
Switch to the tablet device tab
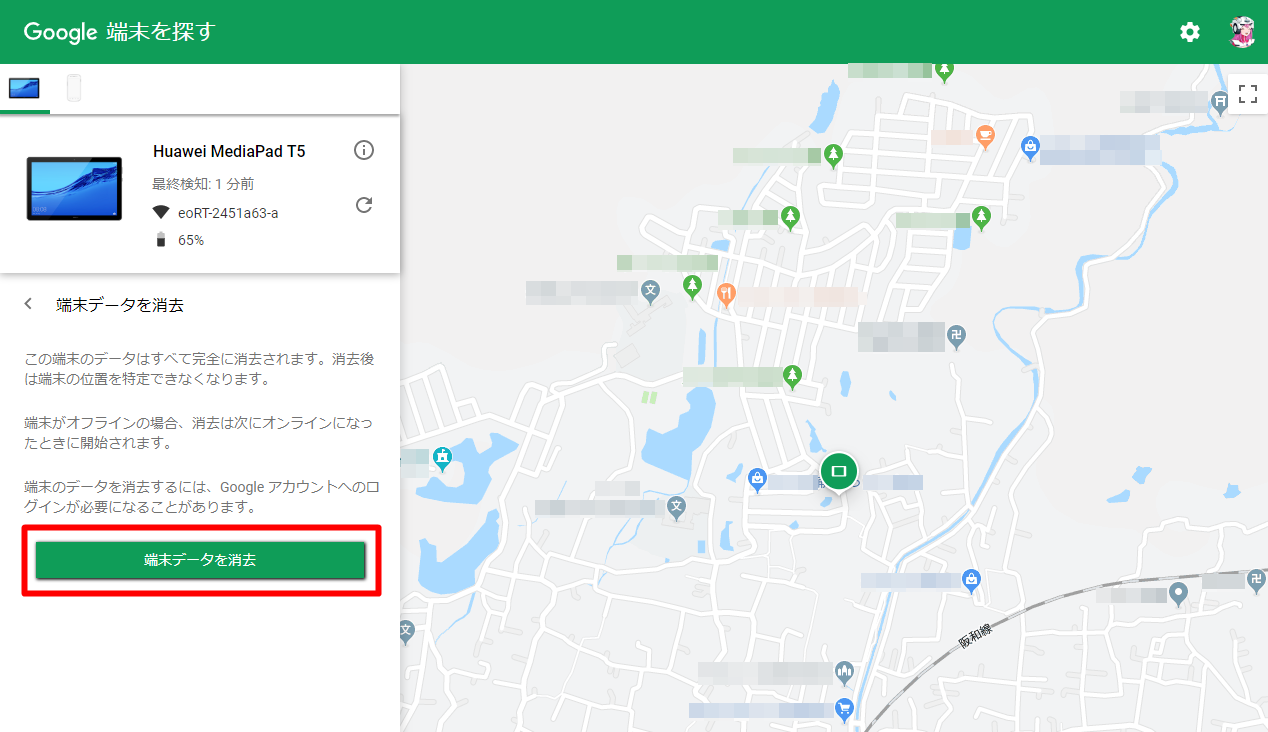[x=25, y=89]
